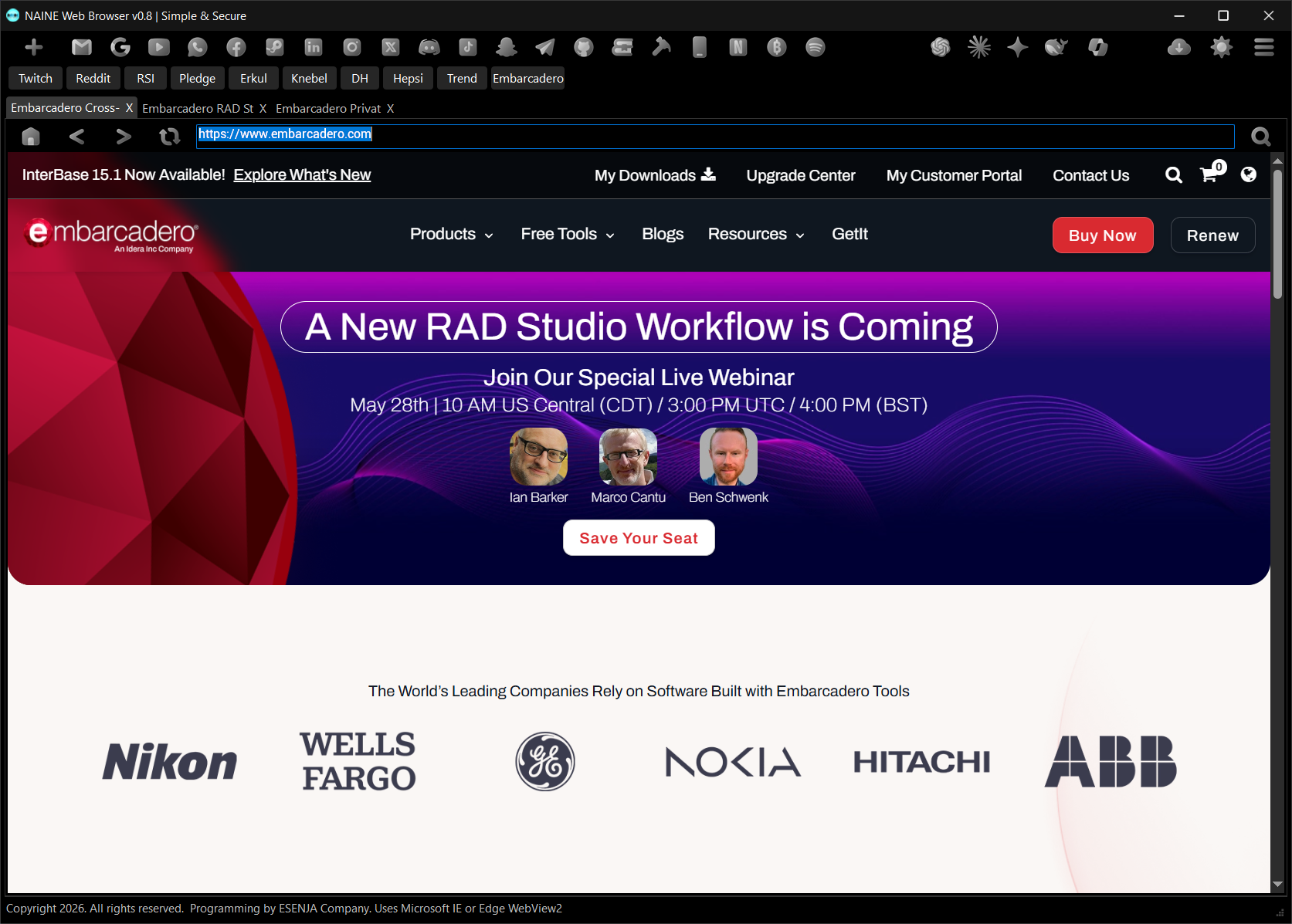Click the Renew button

point(1212,235)
